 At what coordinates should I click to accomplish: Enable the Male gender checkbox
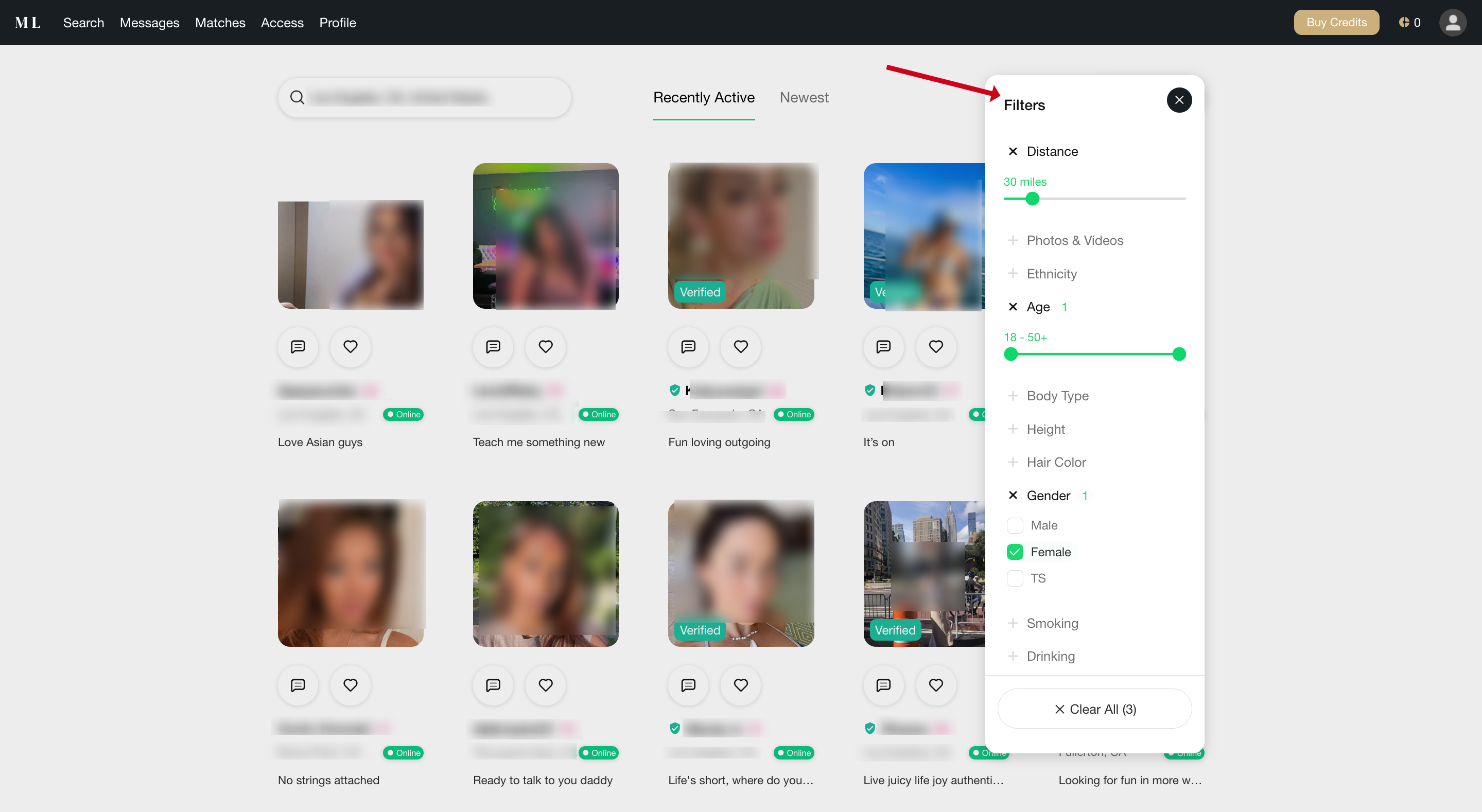(1014, 524)
